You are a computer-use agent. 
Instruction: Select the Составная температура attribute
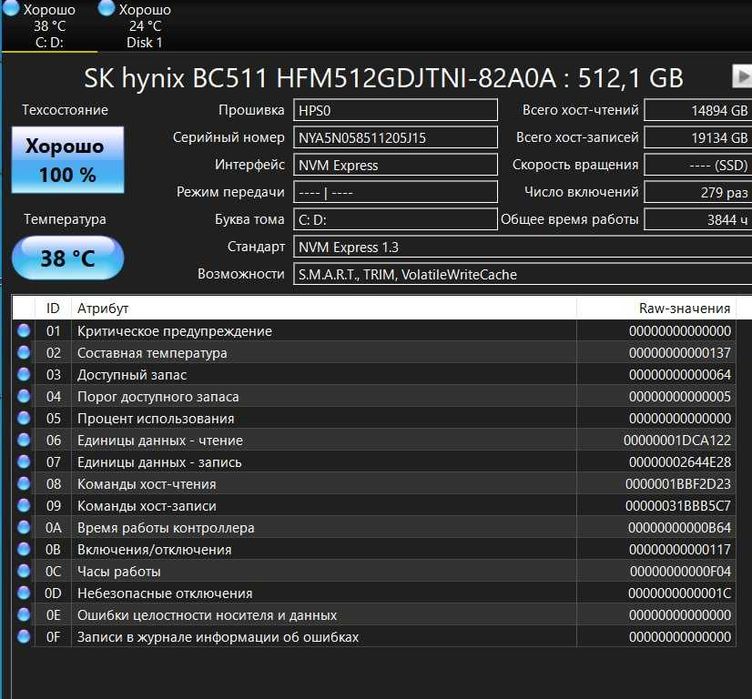click(x=152, y=353)
